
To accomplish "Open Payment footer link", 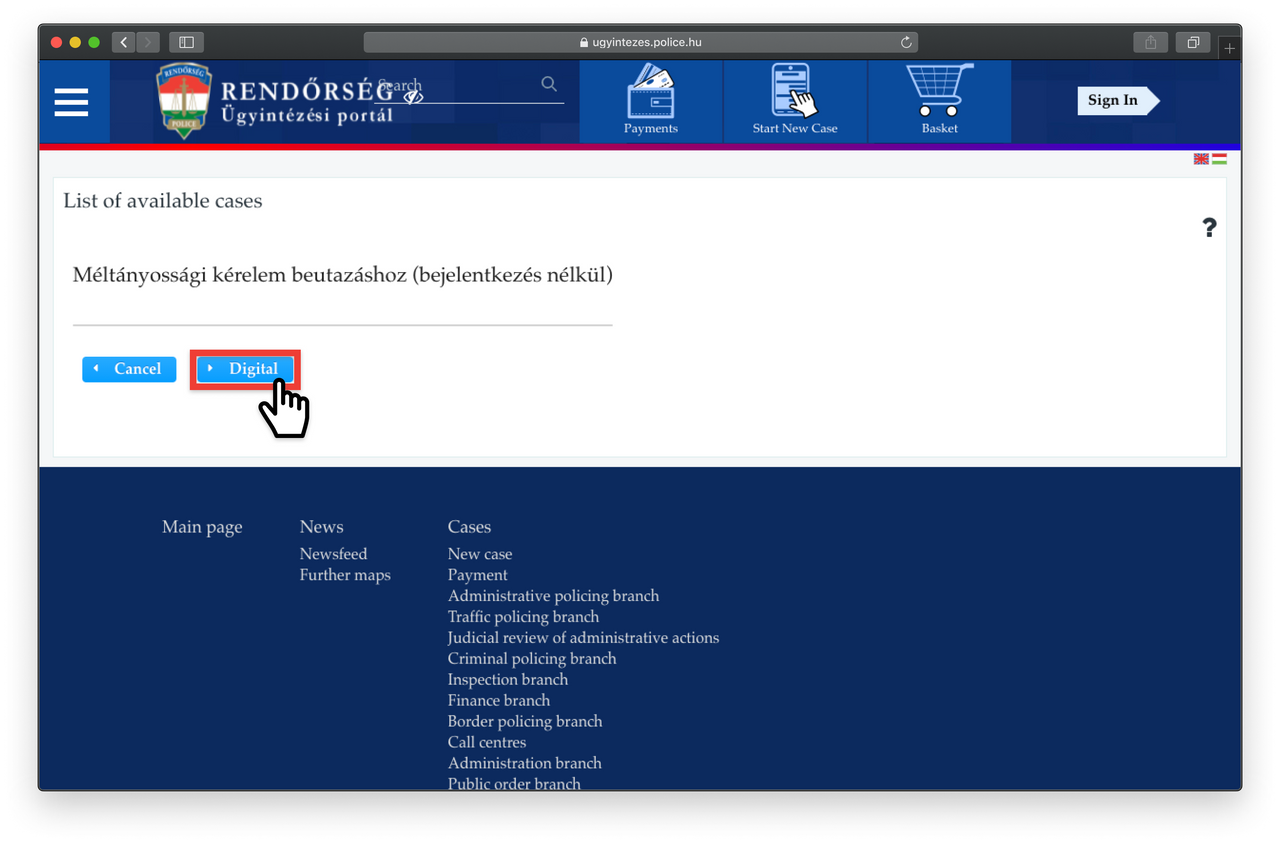I will click(477, 575).
